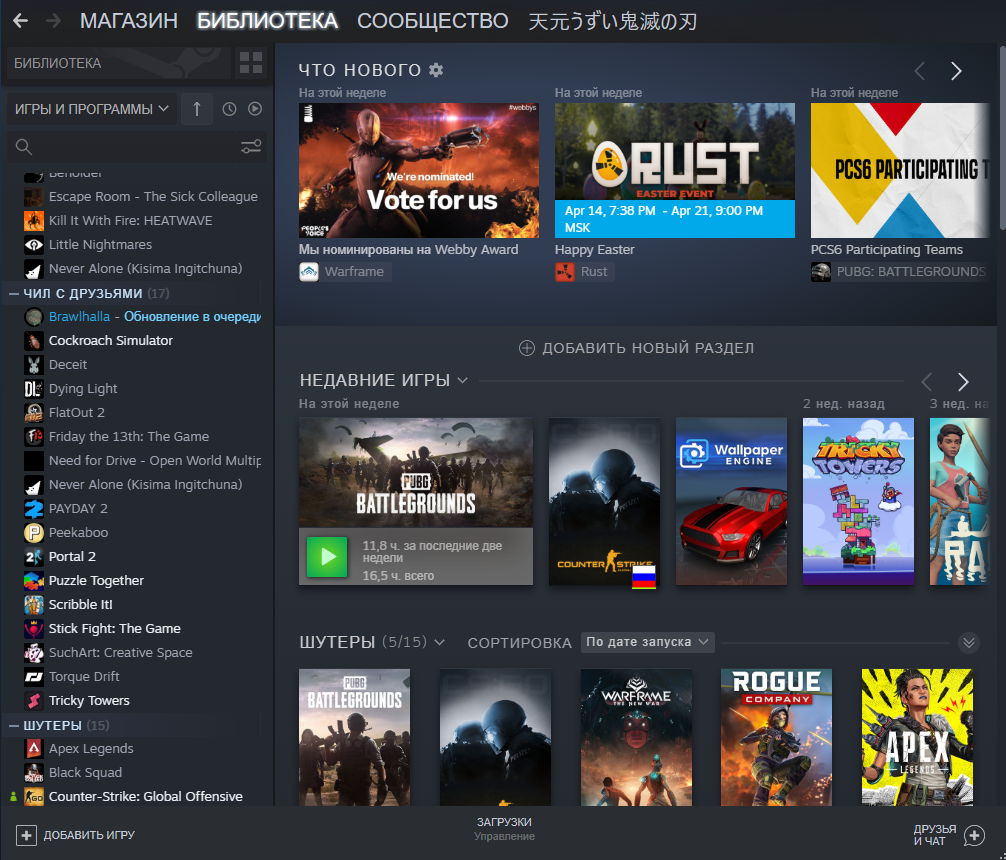Switch to grid view in the library header
Screen dimensions: 1006x860
pyautogui.click(x=251, y=63)
